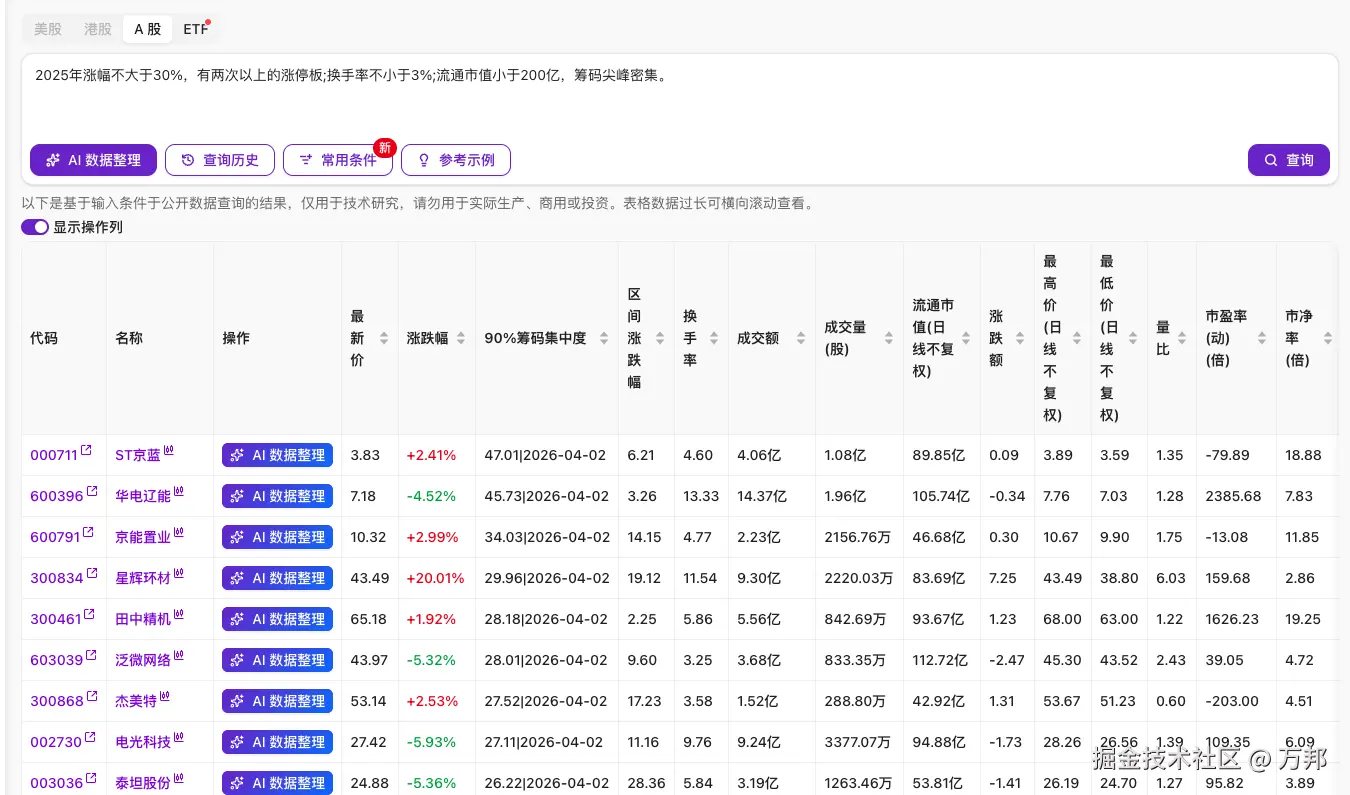Toggle the 显示操作列 switch
Image resolution: width=1350 pixels, height=795 pixels.
click(35, 227)
